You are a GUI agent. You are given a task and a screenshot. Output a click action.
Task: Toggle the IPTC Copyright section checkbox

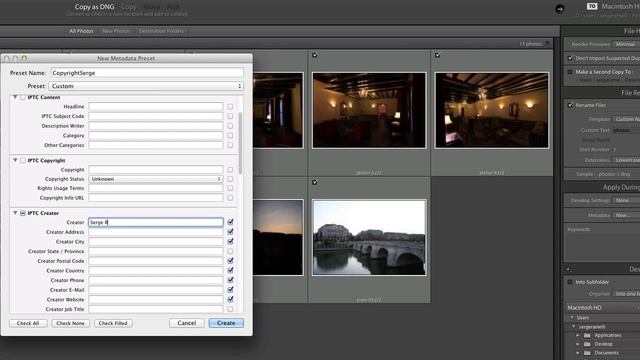[x=23, y=160]
